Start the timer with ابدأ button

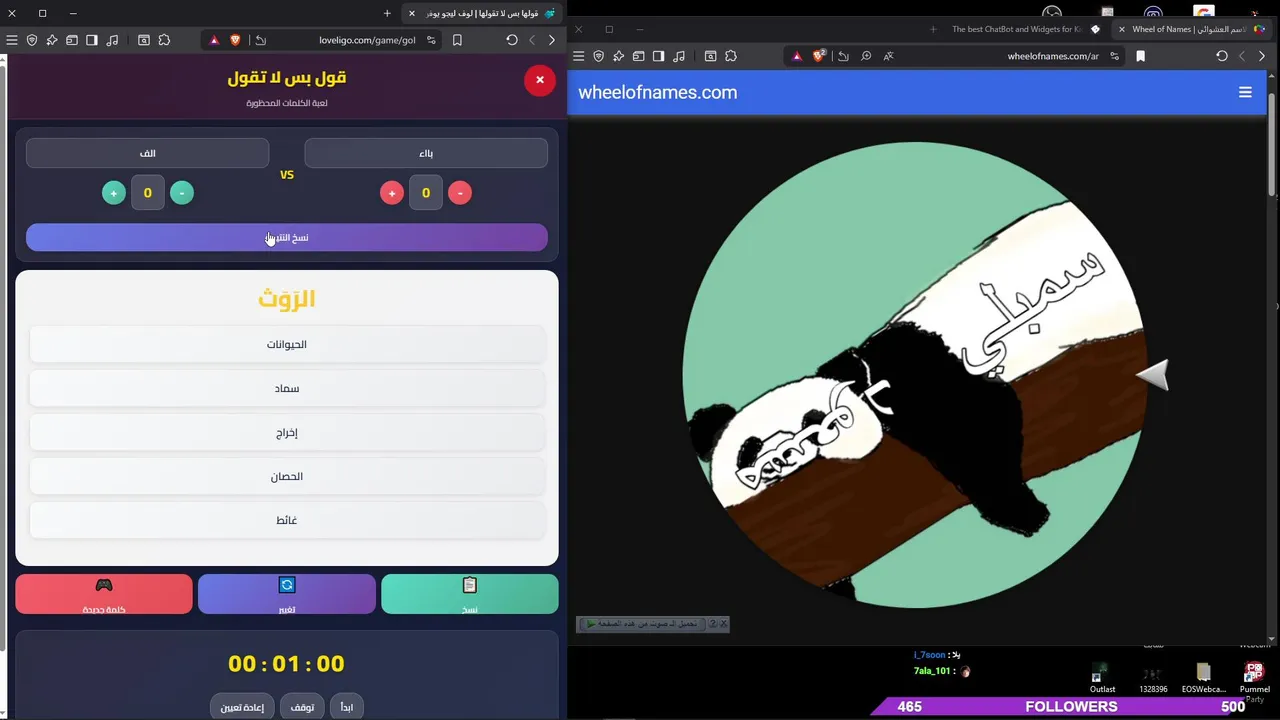(347, 707)
